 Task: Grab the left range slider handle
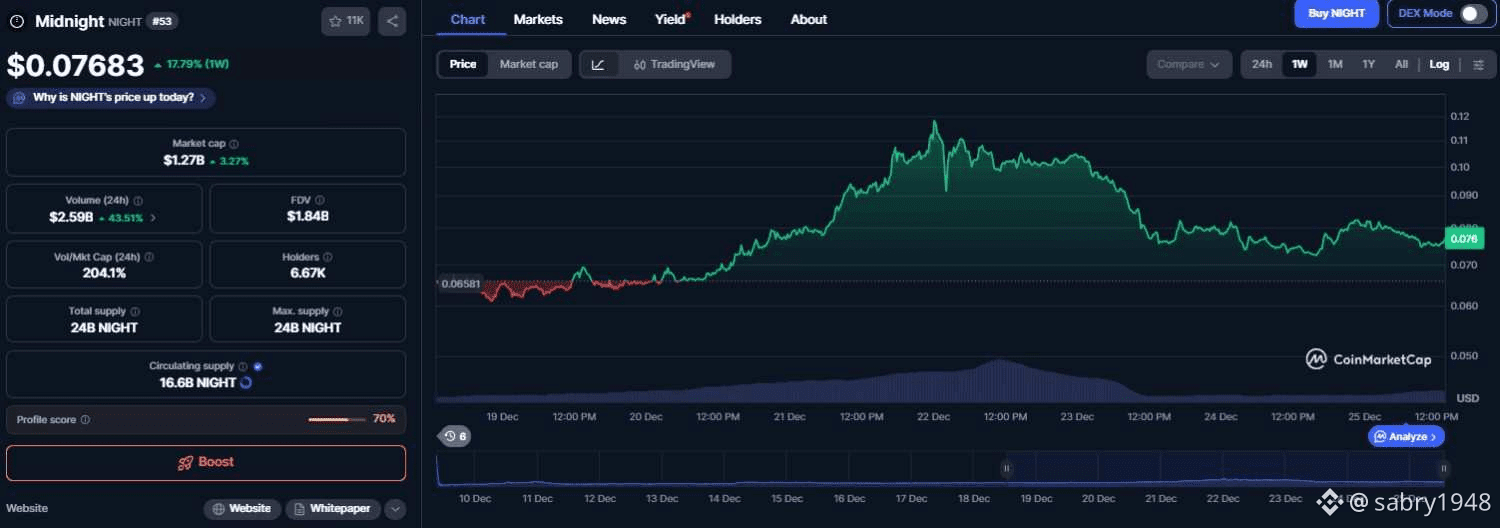point(1007,468)
